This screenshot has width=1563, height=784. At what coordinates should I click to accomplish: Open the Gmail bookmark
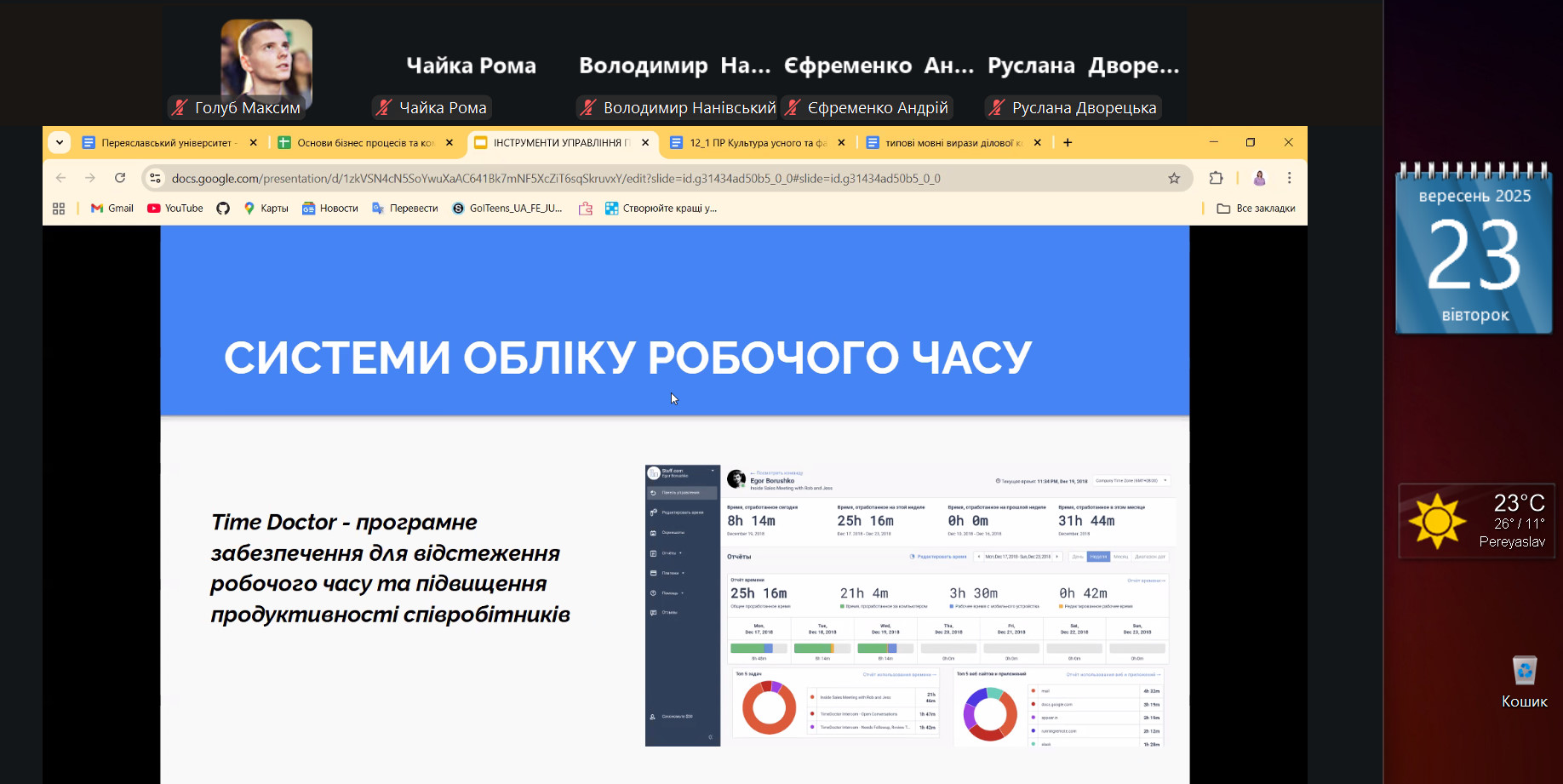[112, 209]
